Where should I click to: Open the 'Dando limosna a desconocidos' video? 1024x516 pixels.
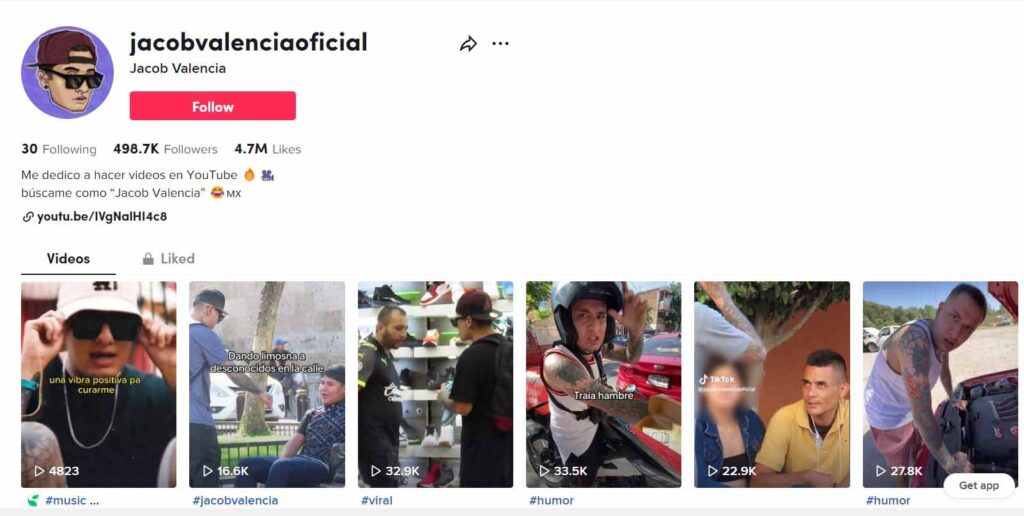point(267,384)
